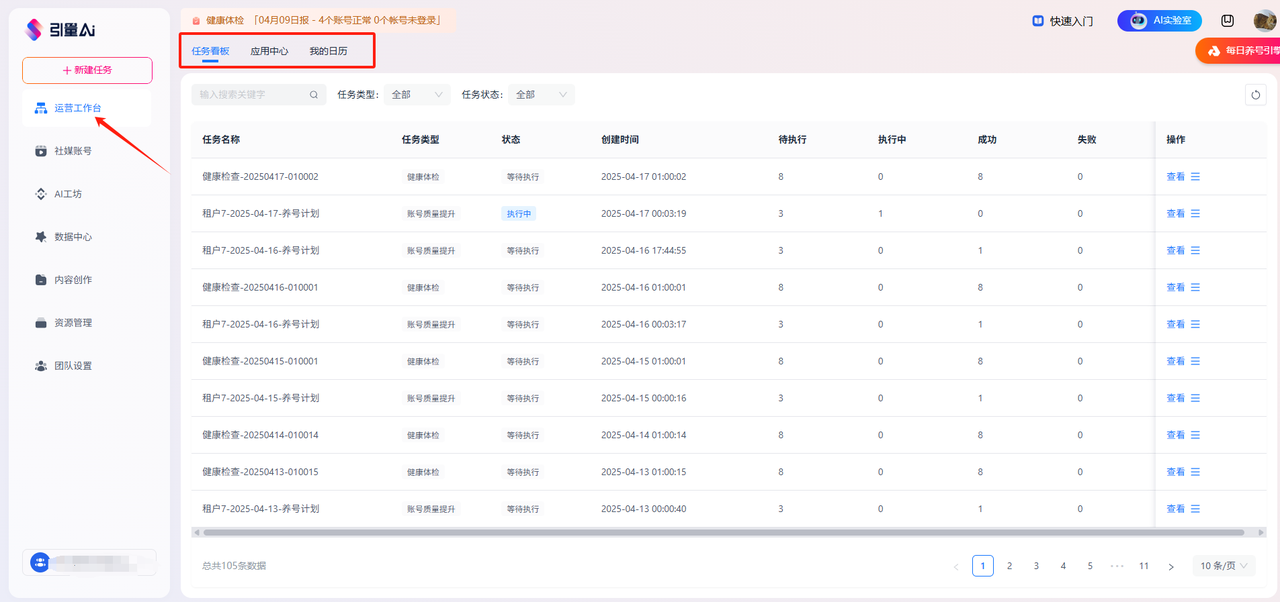View task 健康检查-20250417-010002

click(x=1175, y=177)
